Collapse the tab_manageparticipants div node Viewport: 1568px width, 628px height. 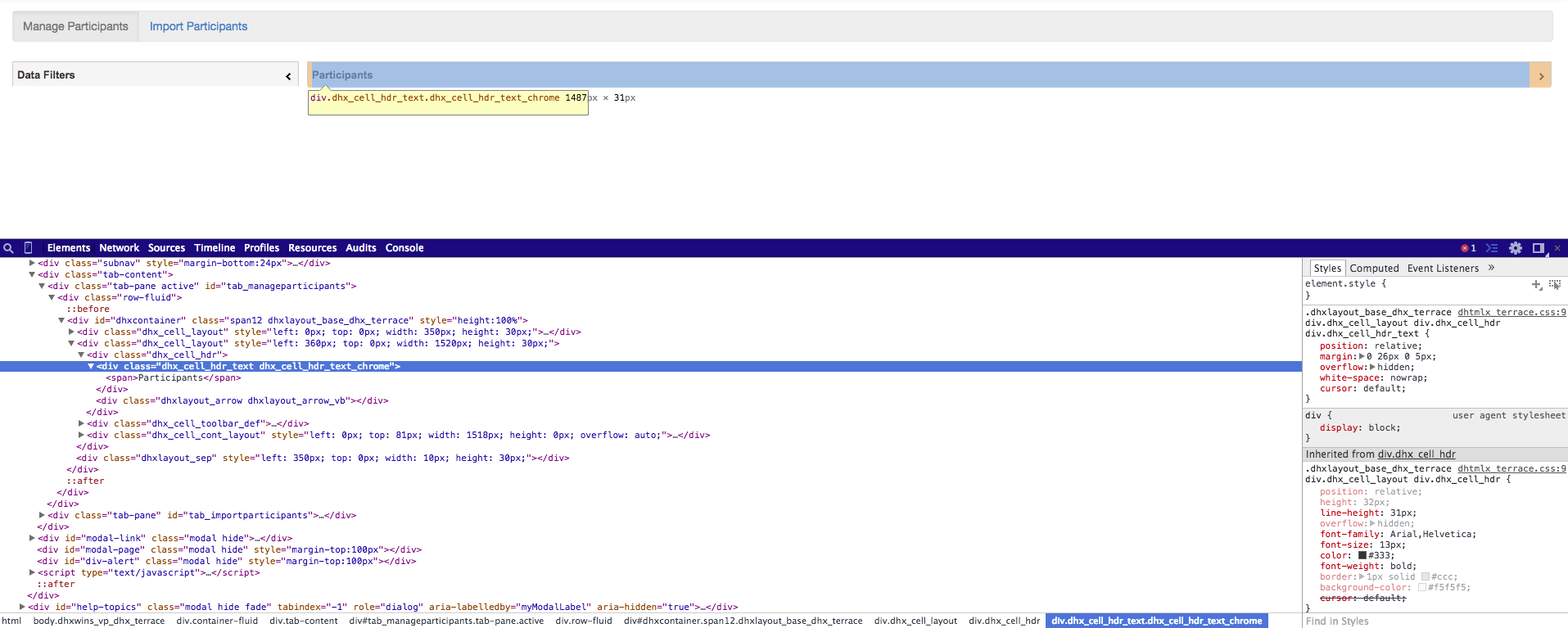click(x=42, y=286)
